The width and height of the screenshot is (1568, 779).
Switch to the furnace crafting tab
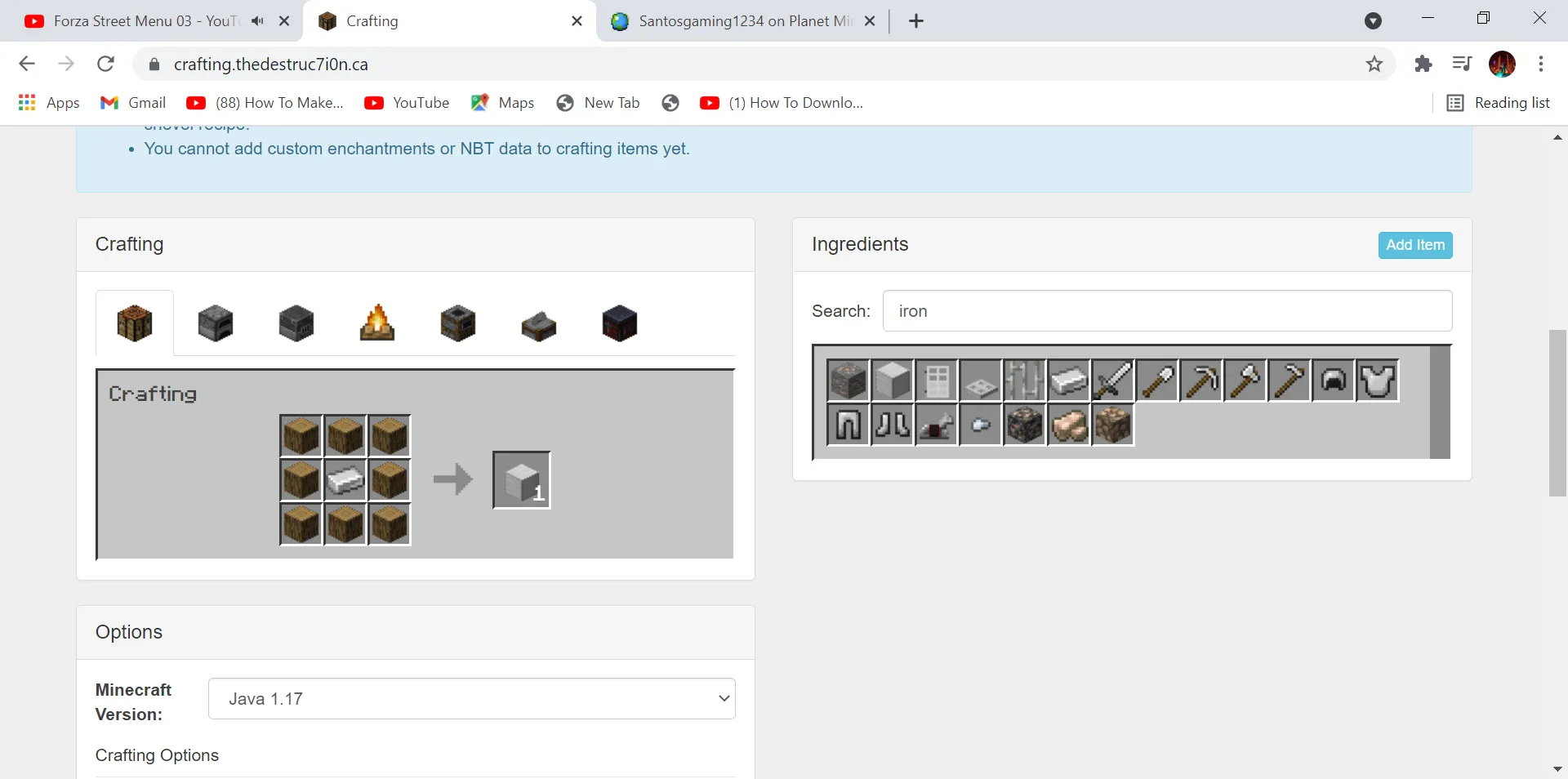coord(215,323)
